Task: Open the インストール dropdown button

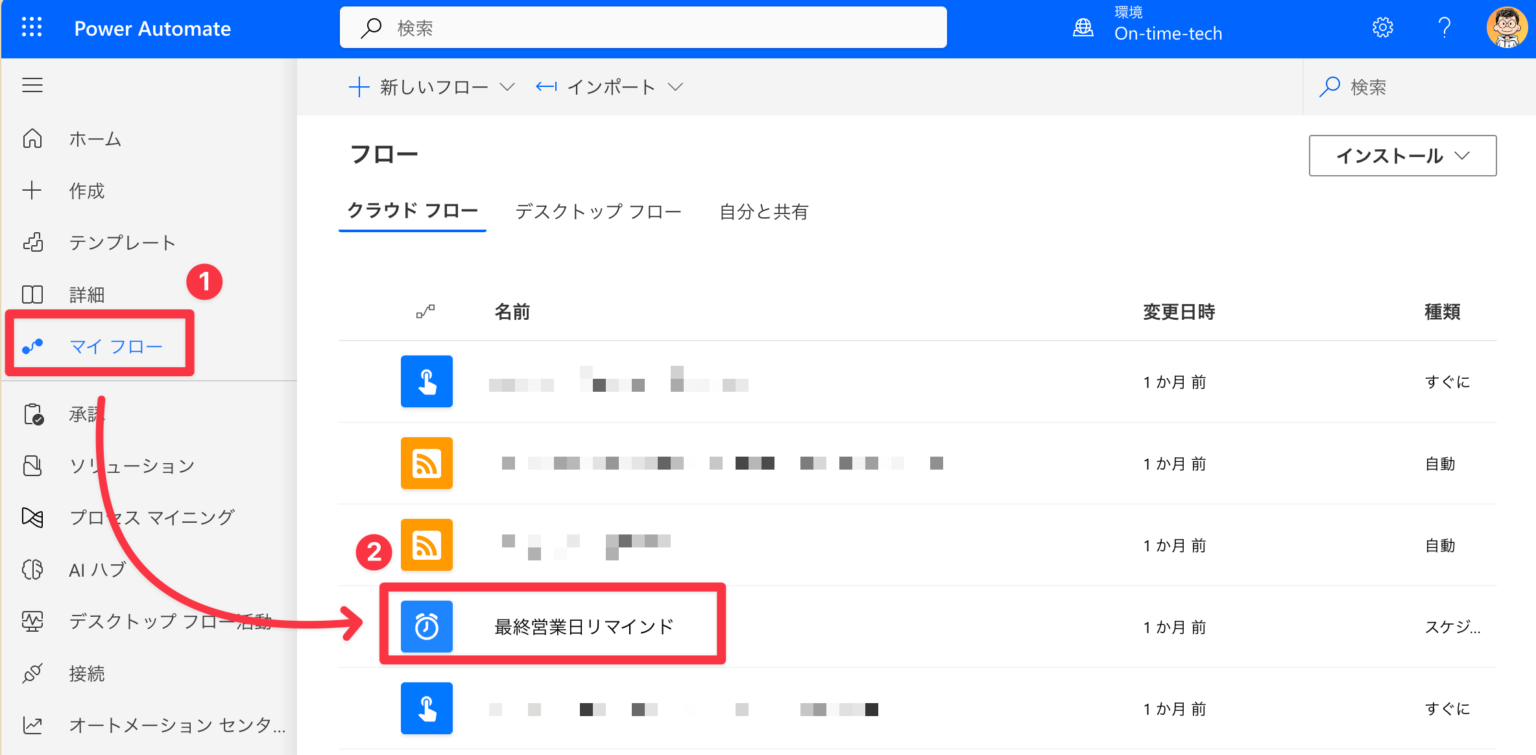Action: click(x=1402, y=156)
